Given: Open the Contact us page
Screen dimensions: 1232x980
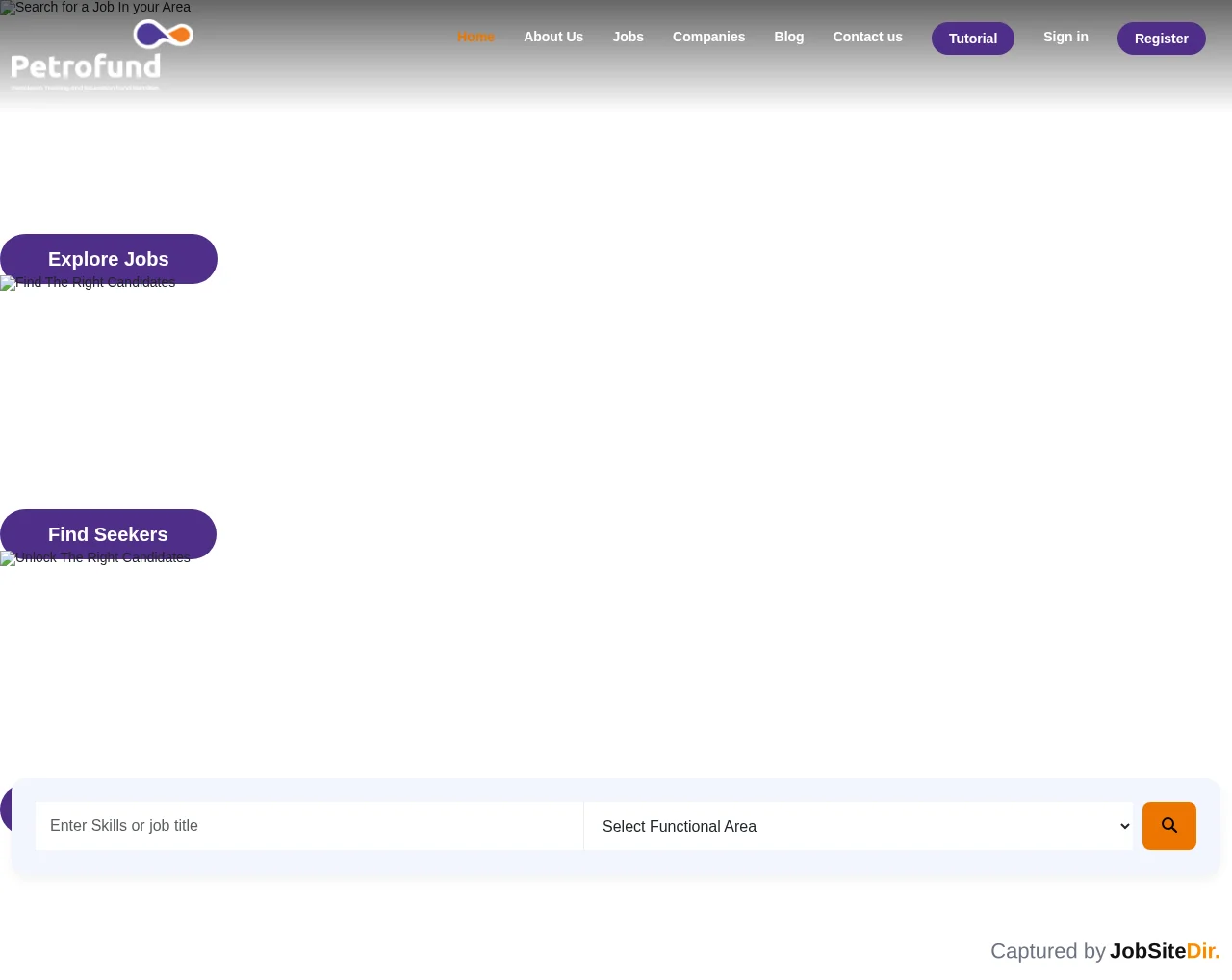Looking at the screenshot, I should (867, 37).
